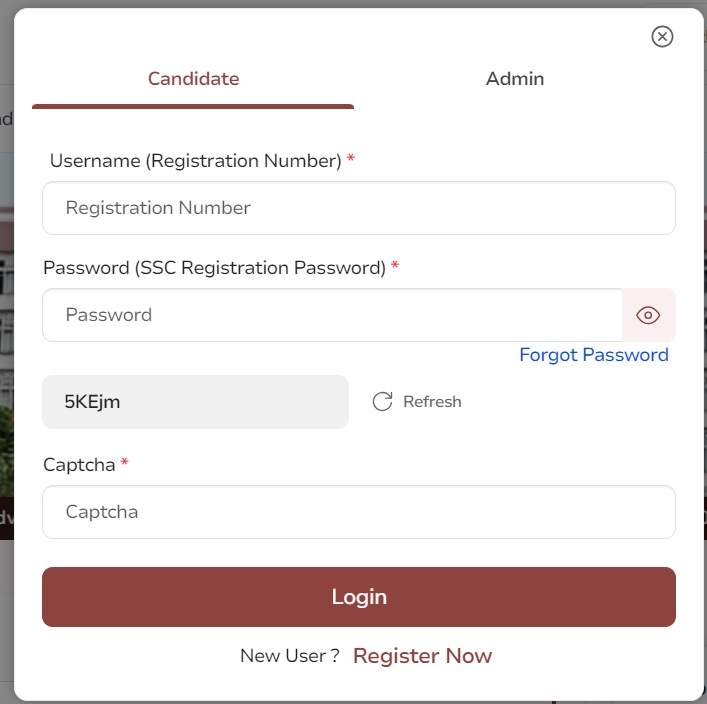
Task: Click the Username (Registration Number) label
Action: click(196, 161)
